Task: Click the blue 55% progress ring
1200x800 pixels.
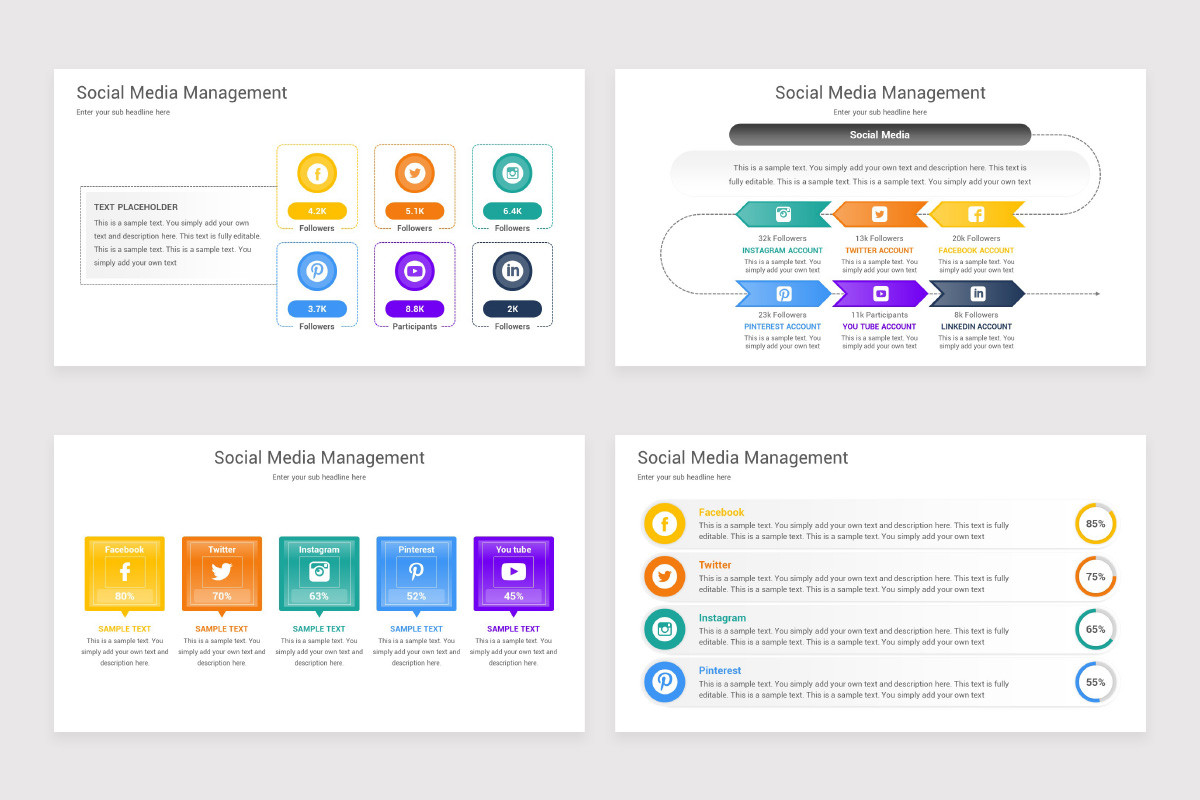Action: point(1096,682)
